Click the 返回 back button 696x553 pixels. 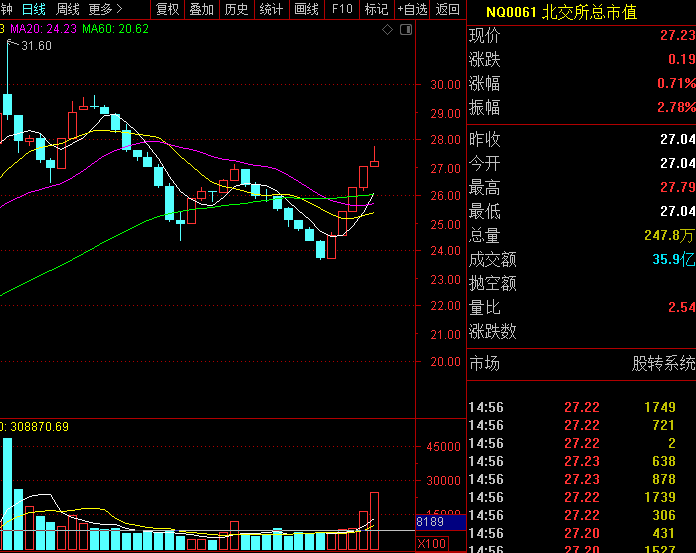click(447, 9)
